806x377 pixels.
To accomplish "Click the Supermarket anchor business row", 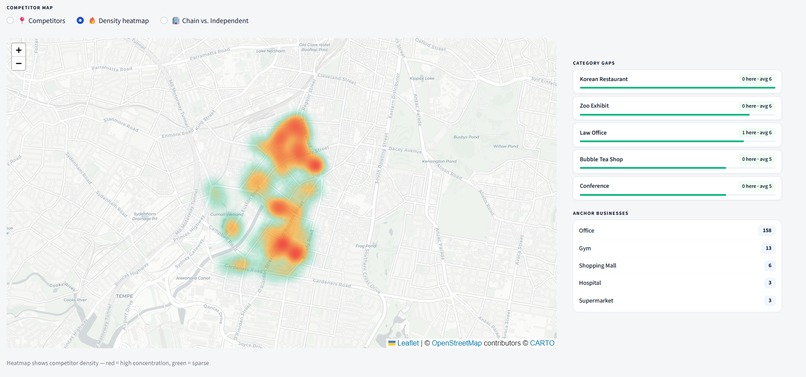I will pos(677,300).
